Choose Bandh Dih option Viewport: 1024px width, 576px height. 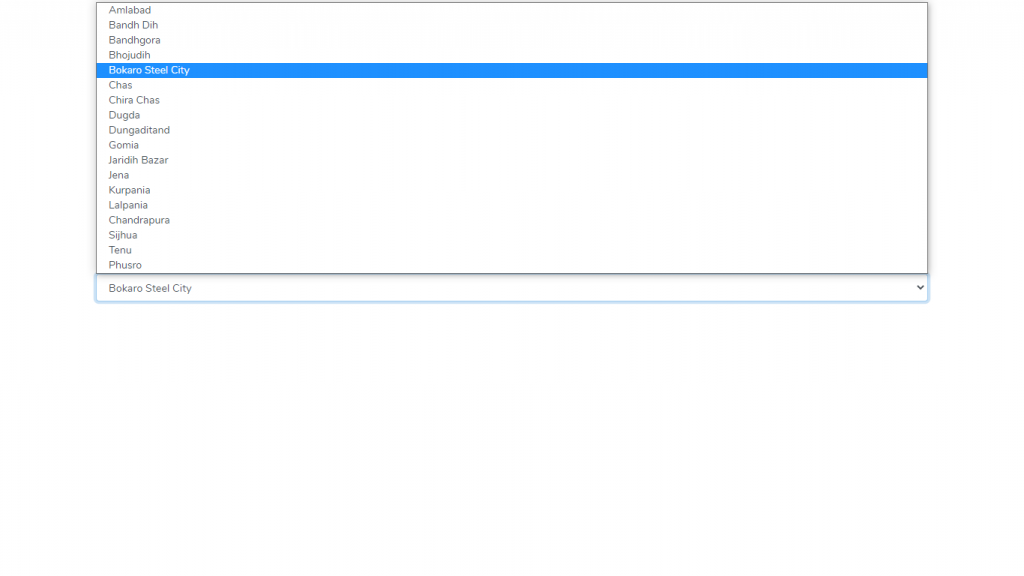133,25
